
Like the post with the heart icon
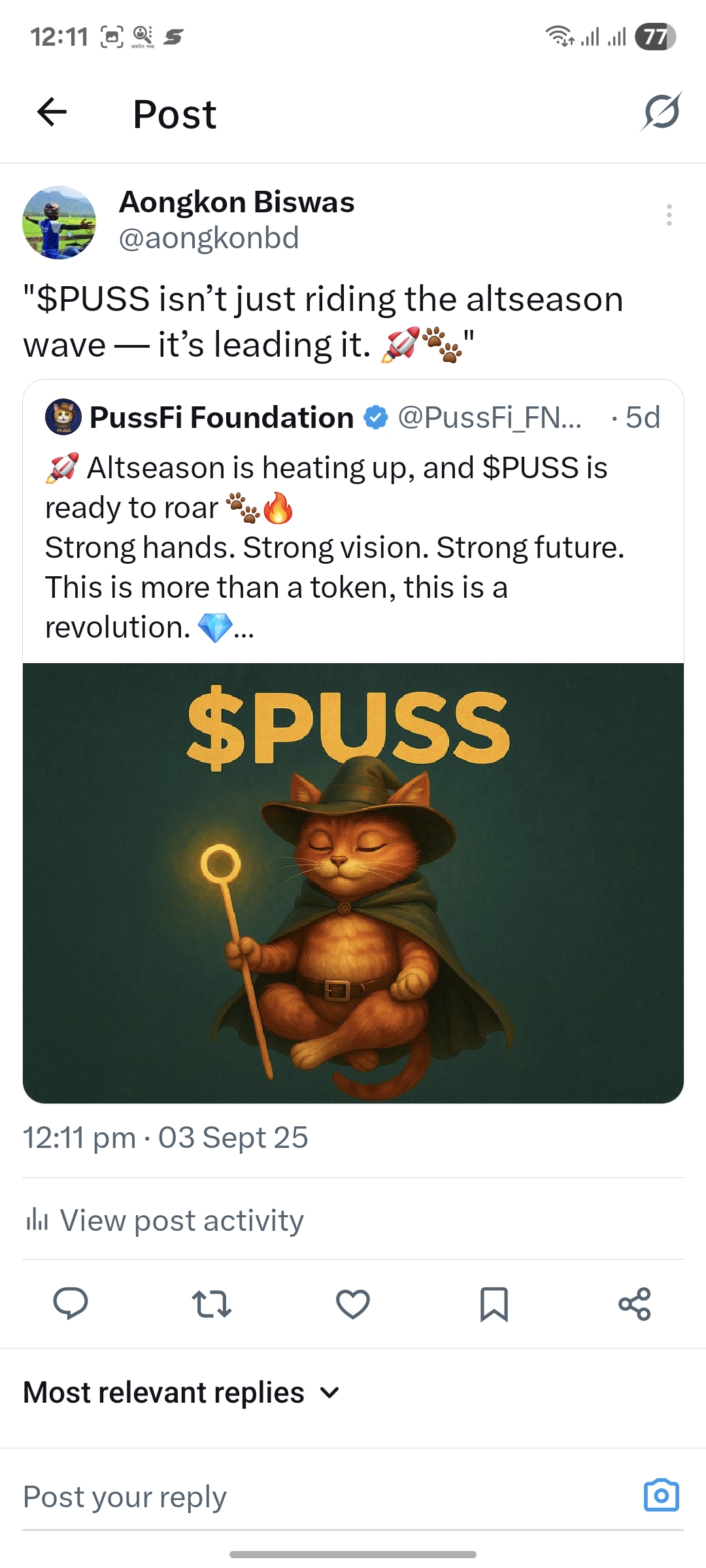pyautogui.click(x=353, y=1304)
